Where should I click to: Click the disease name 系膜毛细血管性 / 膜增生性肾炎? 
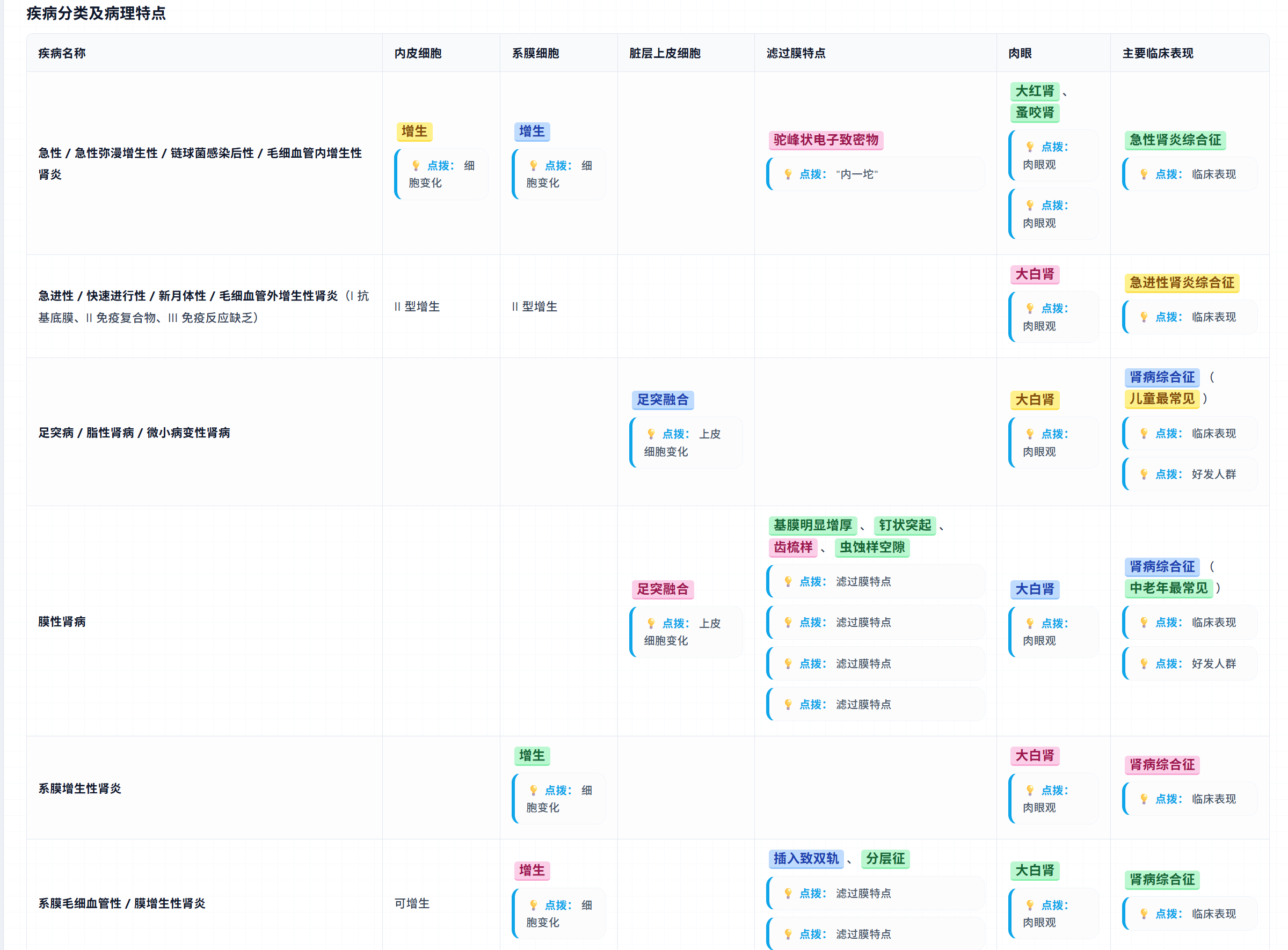pos(122,903)
